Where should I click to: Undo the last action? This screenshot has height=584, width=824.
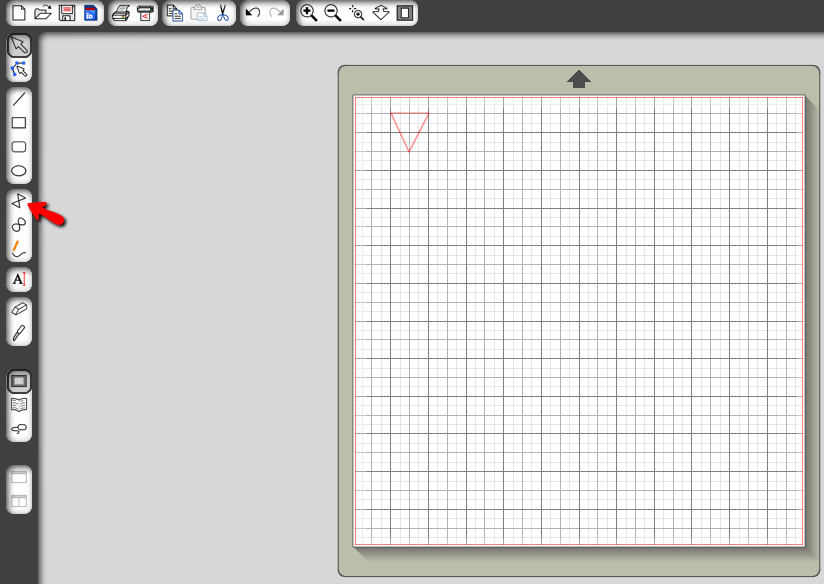253,13
